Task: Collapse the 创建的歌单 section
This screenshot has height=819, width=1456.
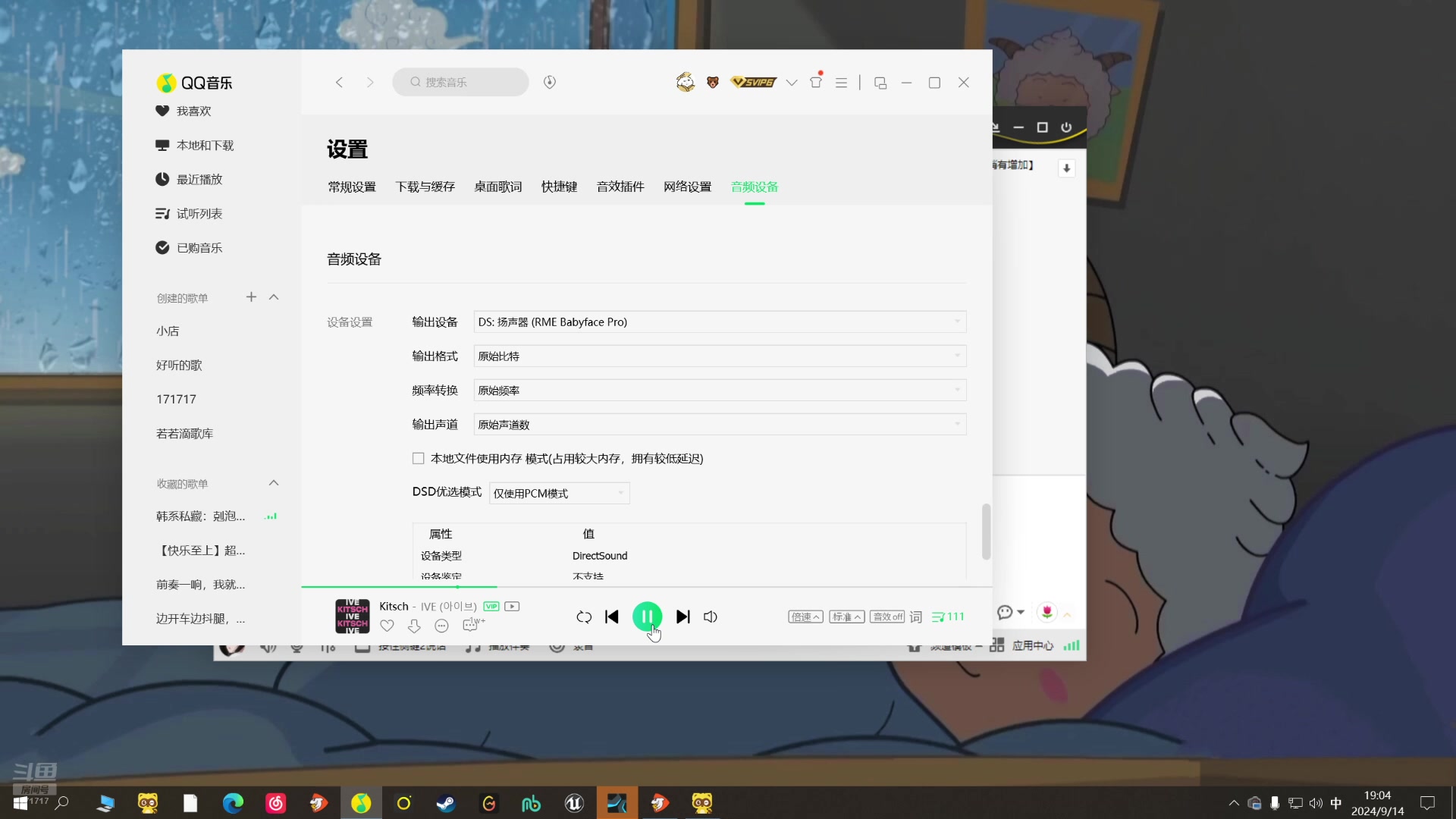Action: (274, 297)
